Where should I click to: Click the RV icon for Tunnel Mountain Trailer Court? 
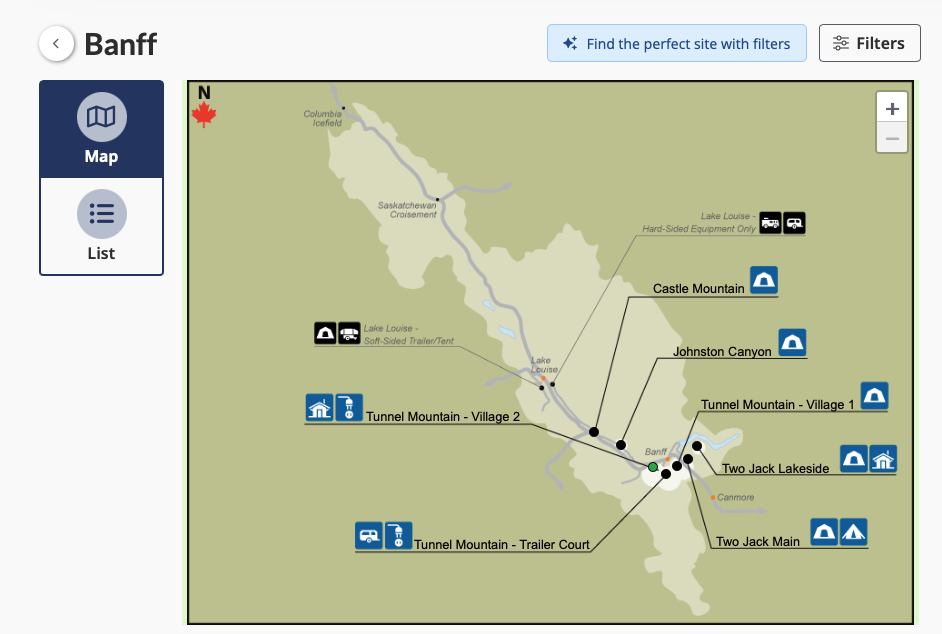pyautogui.click(x=369, y=536)
